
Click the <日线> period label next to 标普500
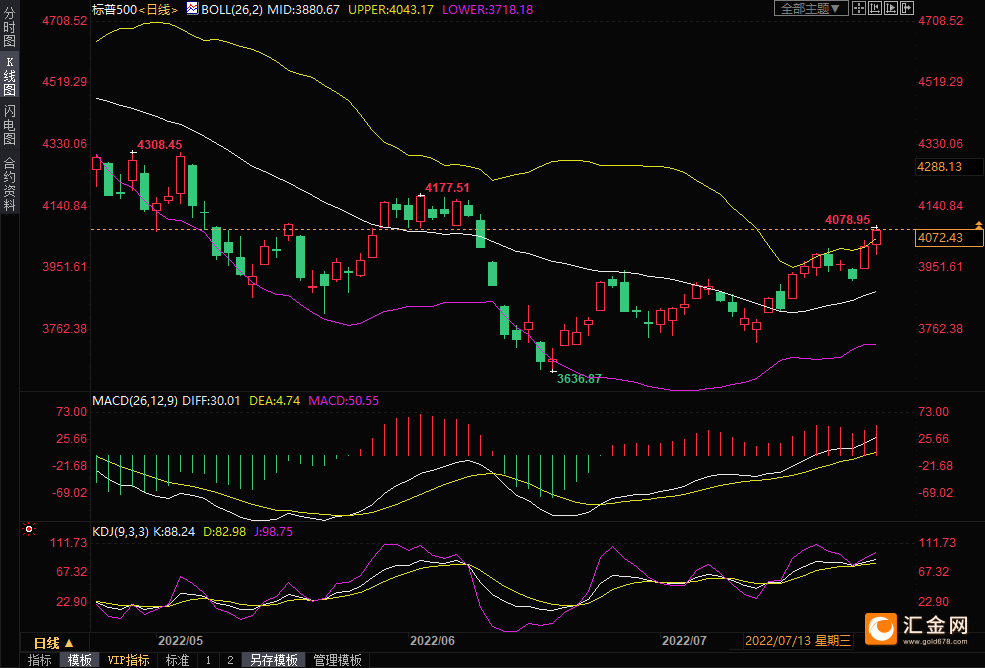coord(158,9)
